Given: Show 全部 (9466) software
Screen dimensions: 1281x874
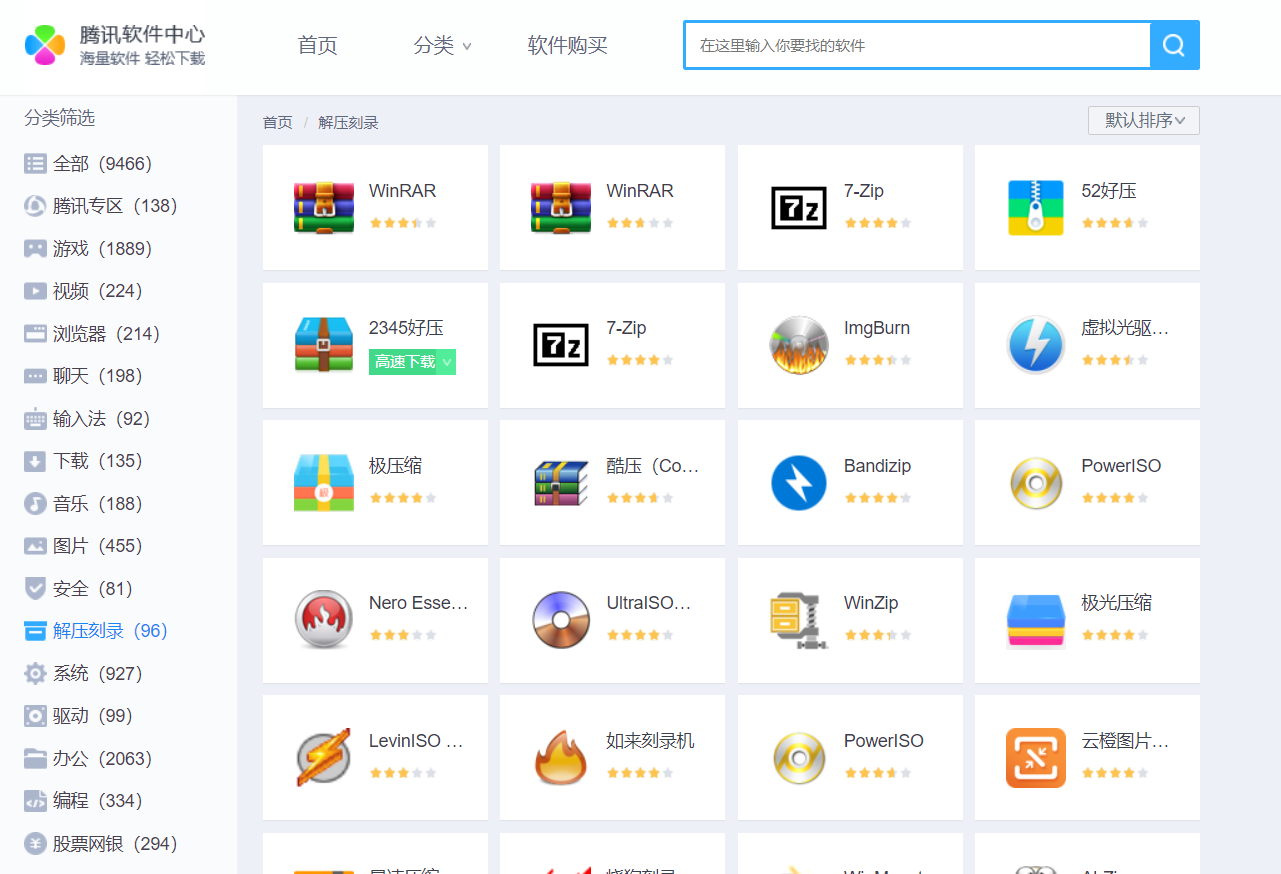Looking at the screenshot, I should tap(88, 164).
